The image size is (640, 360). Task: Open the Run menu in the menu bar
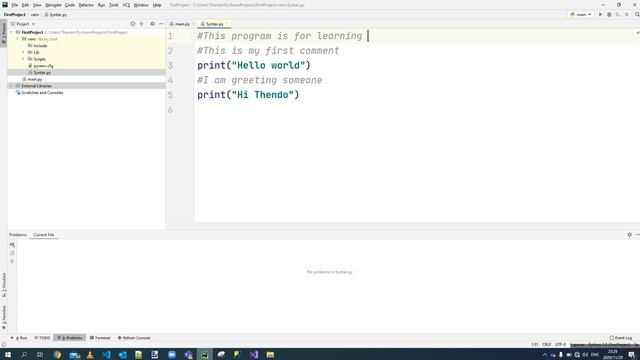coord(101,5)
